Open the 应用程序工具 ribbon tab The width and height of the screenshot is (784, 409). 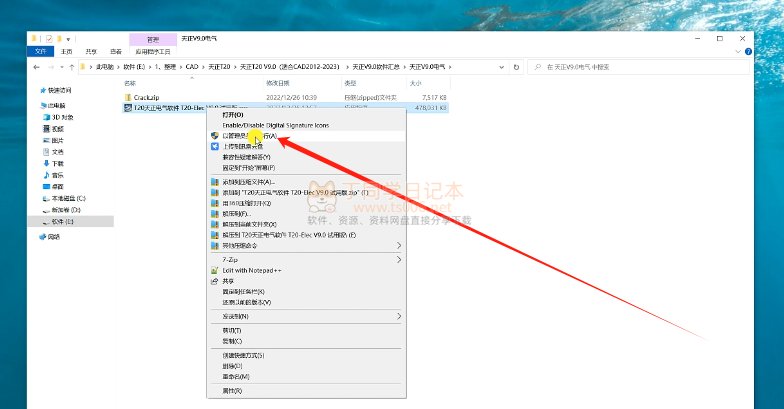pyautogui.click(x=153, y=52)
